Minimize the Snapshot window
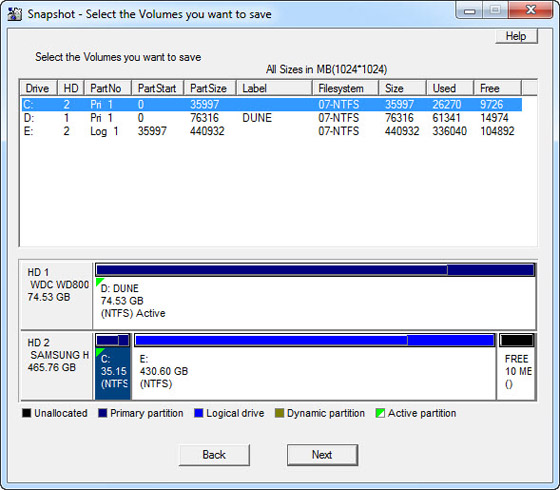560x490 pixels. pos(469,10)
